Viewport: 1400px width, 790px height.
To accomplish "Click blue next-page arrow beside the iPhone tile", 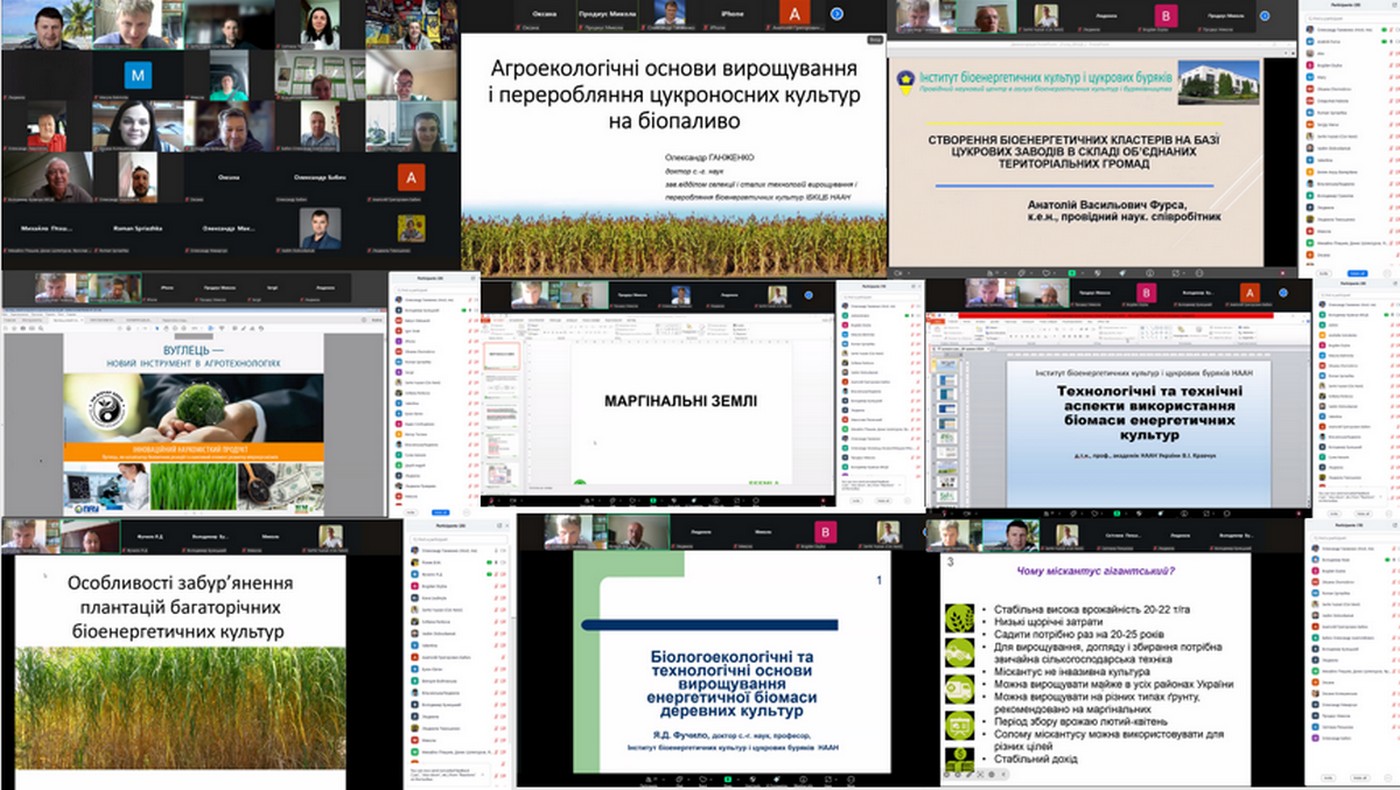I will [x=836, y=14].
